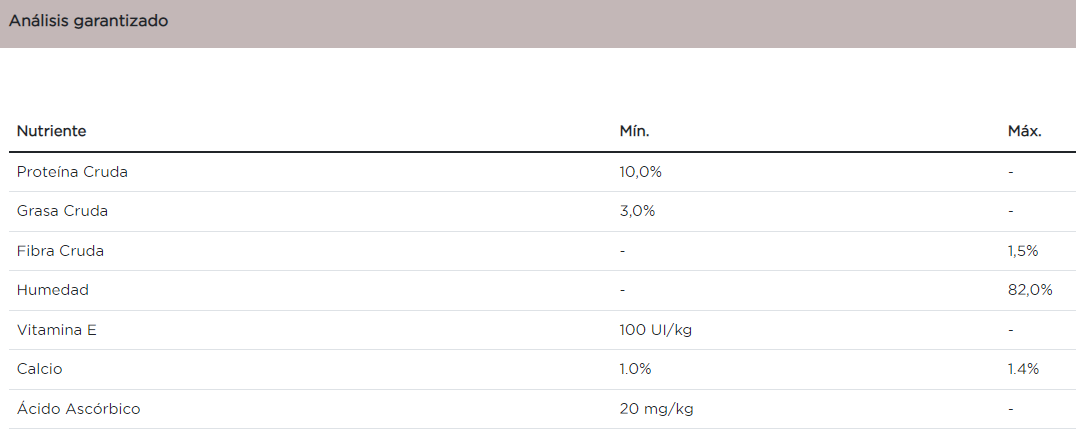This screenshot has width=1076, height=447.
Task: Select the Fibra Cruda row label
Action: pos(60,251)
